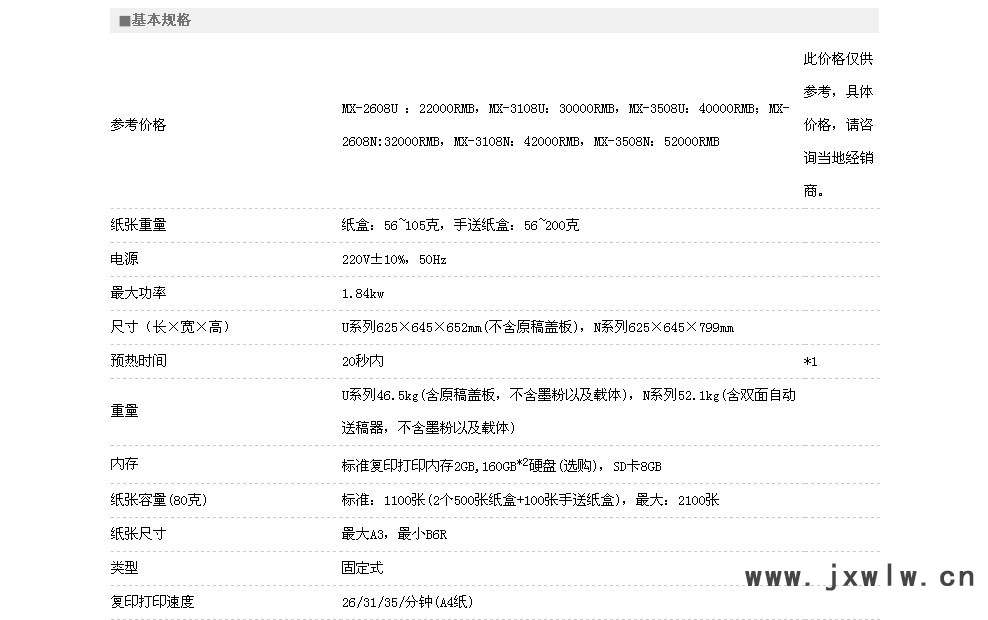Click the MX-2608U price list text
This screenshot has height=620, width=988.
tap(565, 125)
